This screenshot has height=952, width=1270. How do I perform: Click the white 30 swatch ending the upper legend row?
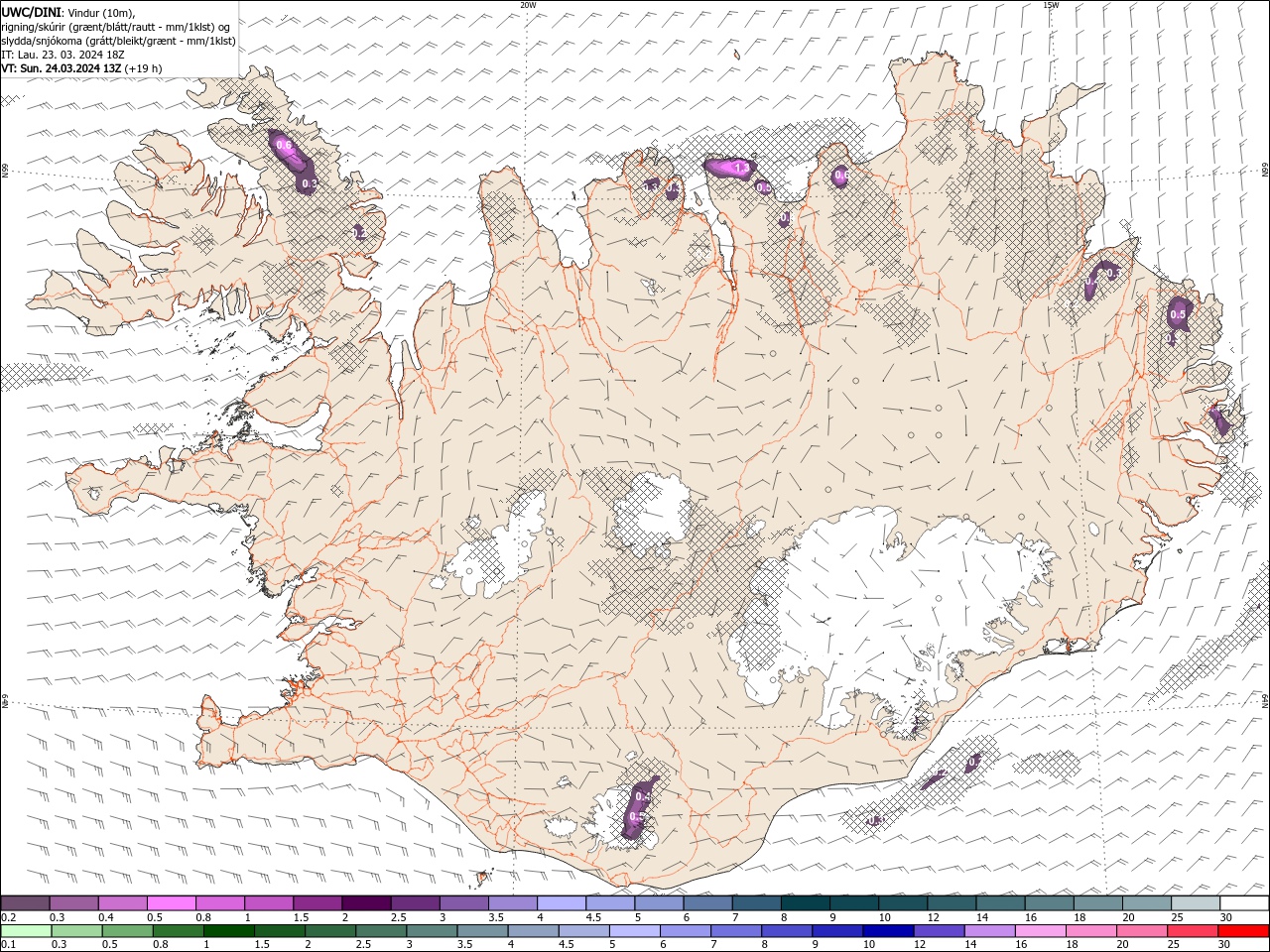click(1244, 903)
